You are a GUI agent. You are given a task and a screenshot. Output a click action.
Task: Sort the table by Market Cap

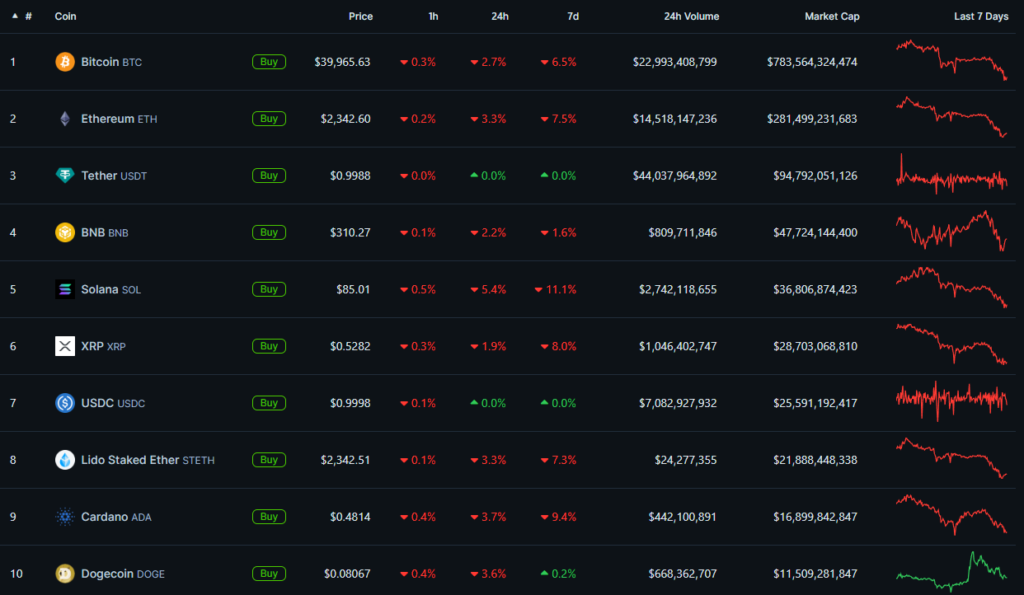(832, 16)
